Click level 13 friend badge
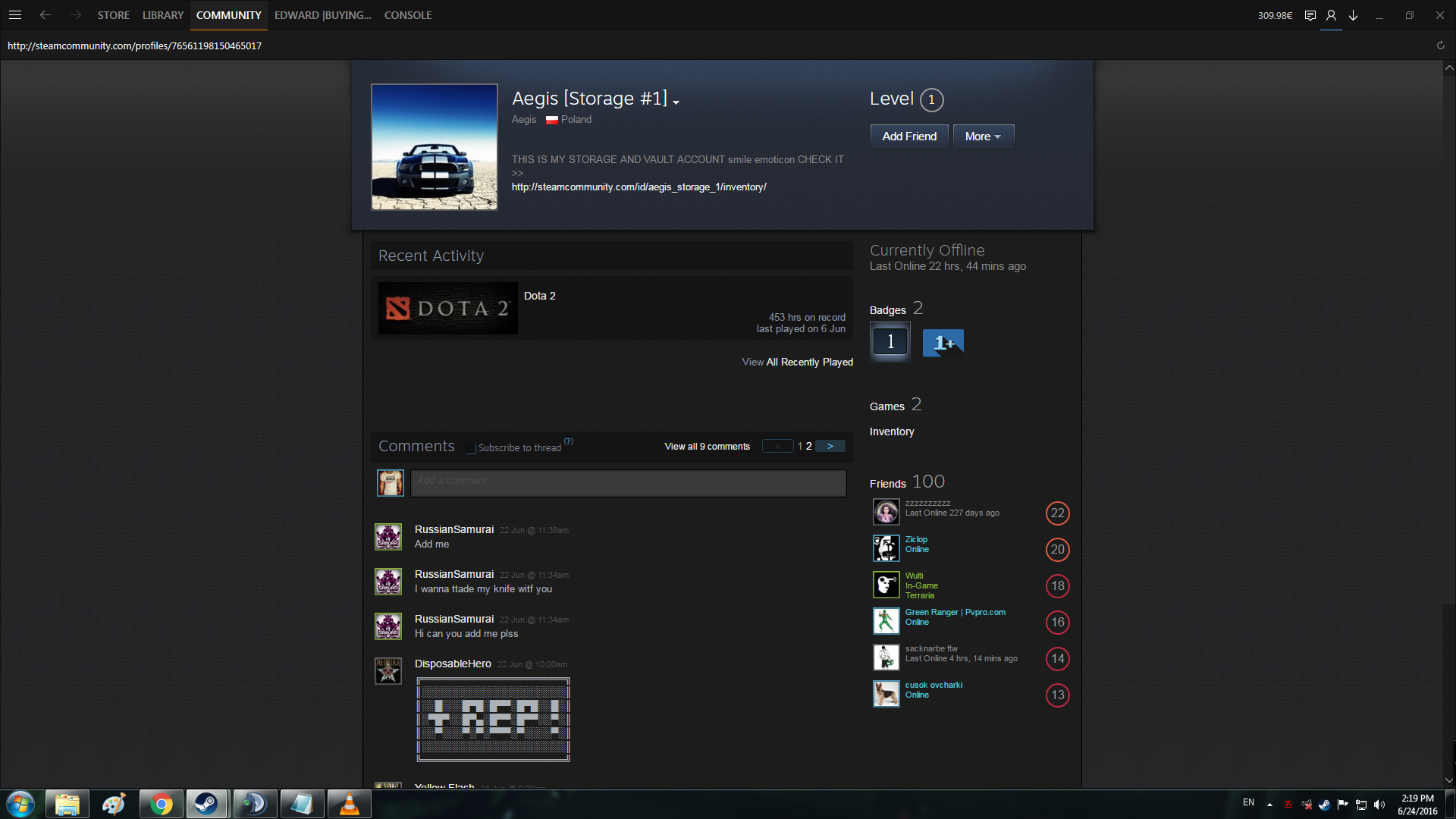 click(x=1057, y=695)
